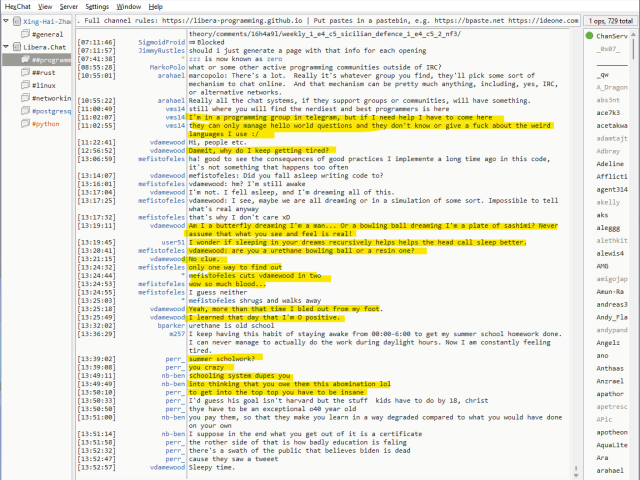Open the Server menu

coord(68,6)
